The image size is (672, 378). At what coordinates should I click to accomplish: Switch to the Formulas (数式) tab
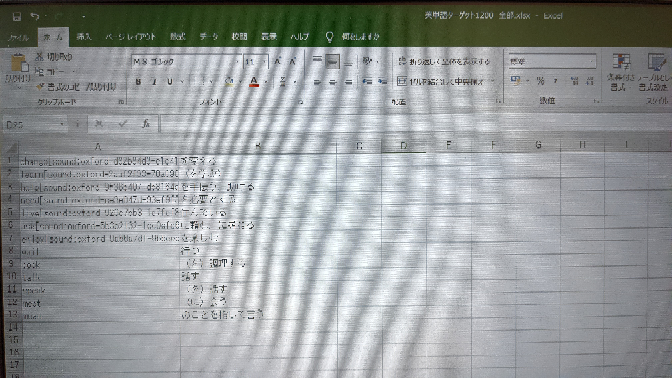coord(178,36)
